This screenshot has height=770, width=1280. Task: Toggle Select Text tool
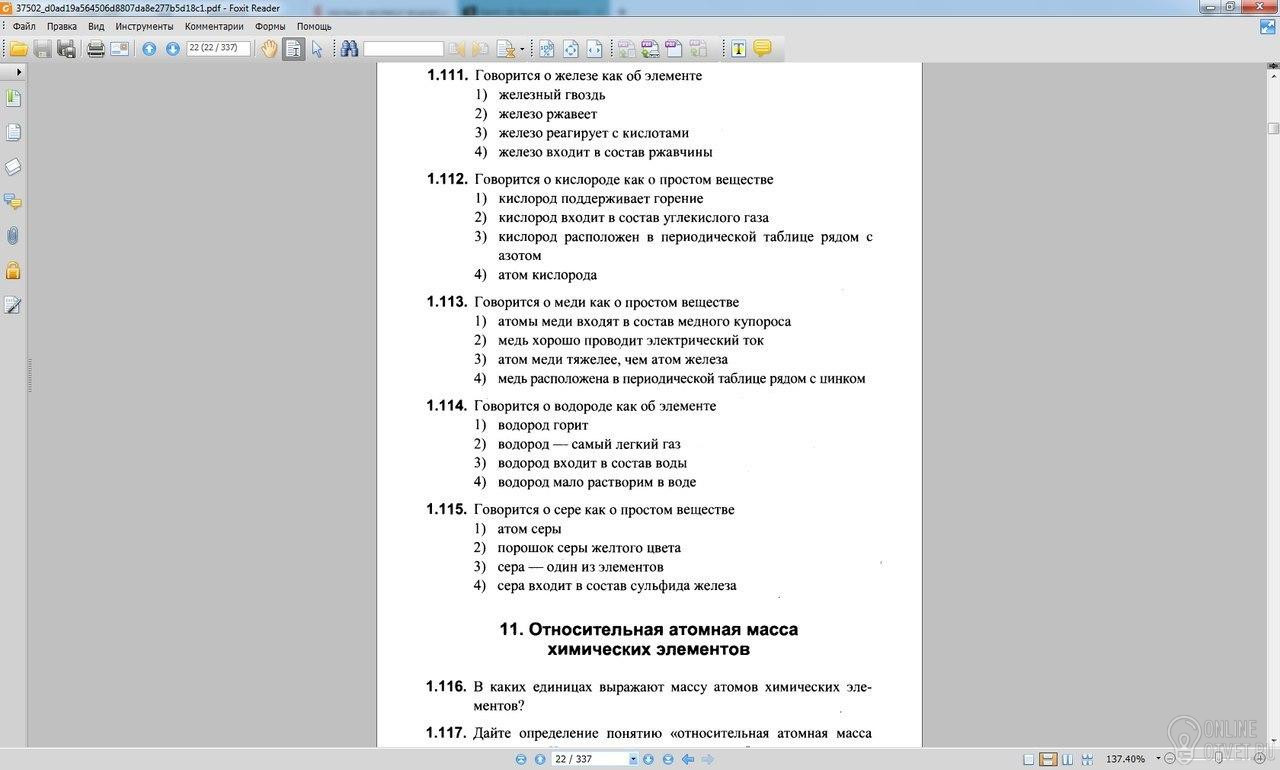tap(293, 49)
